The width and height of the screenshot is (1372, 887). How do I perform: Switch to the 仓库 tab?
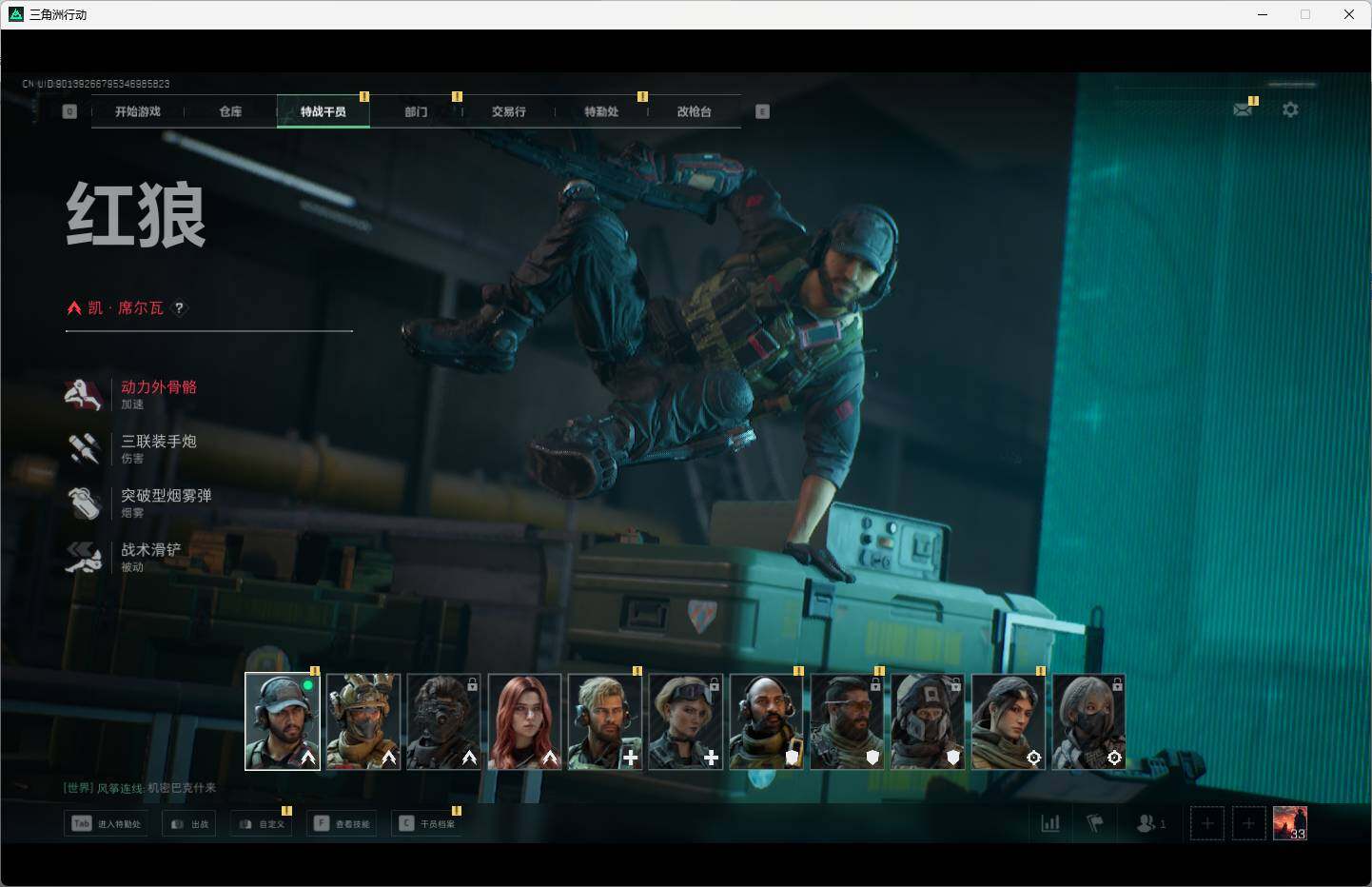pos(230,111)
